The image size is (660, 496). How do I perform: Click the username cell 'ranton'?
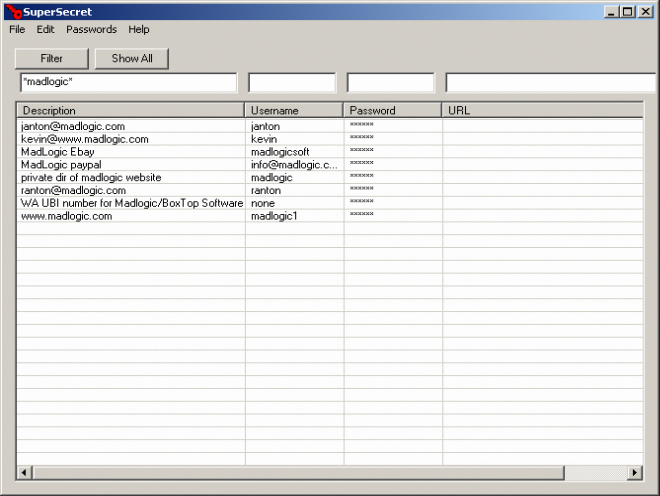(x=266, y=190)
